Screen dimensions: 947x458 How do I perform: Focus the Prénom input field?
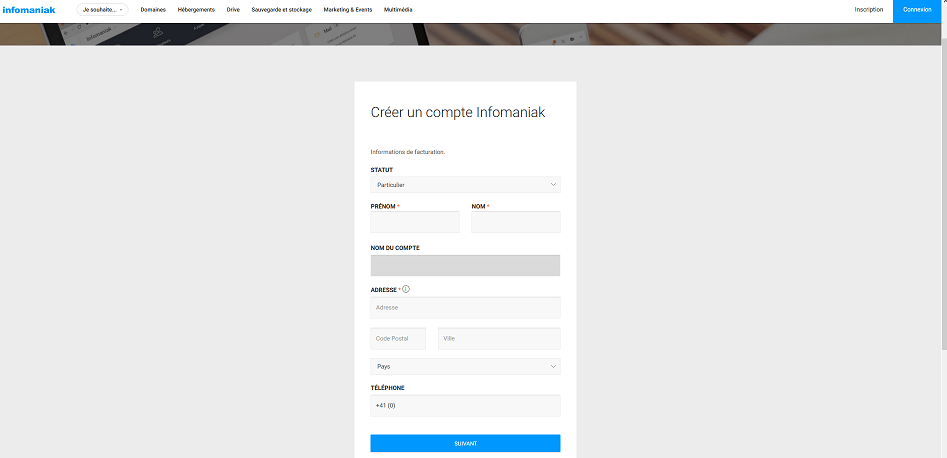415,222
